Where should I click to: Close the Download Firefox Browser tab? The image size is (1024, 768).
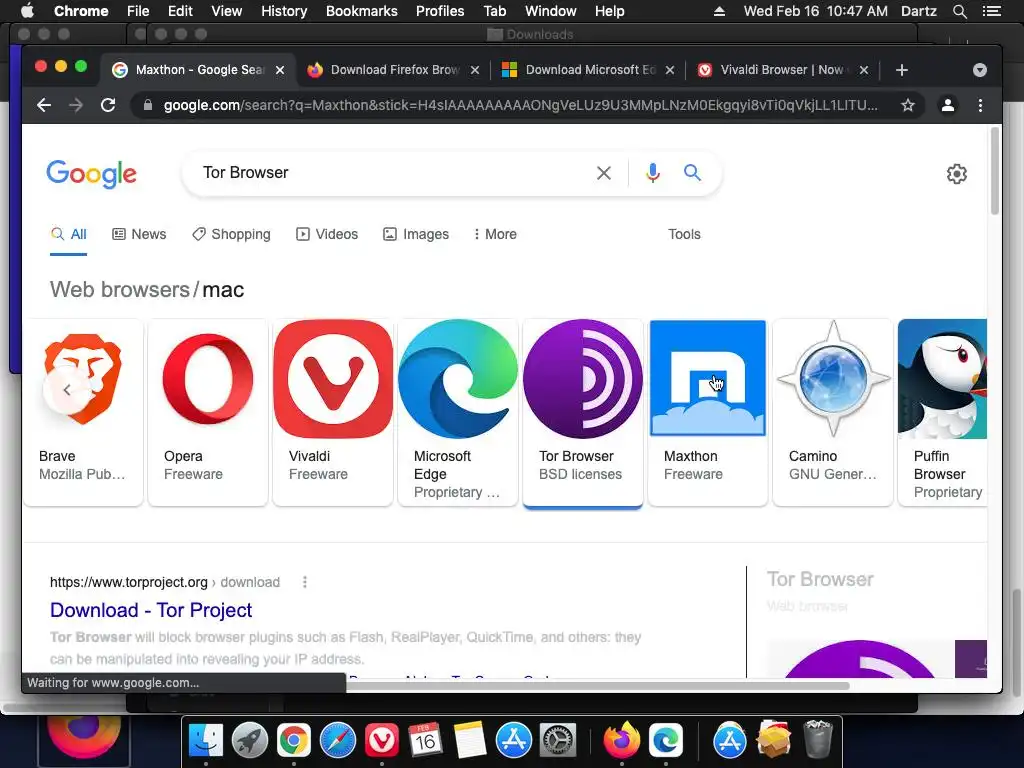pos(475,70)
